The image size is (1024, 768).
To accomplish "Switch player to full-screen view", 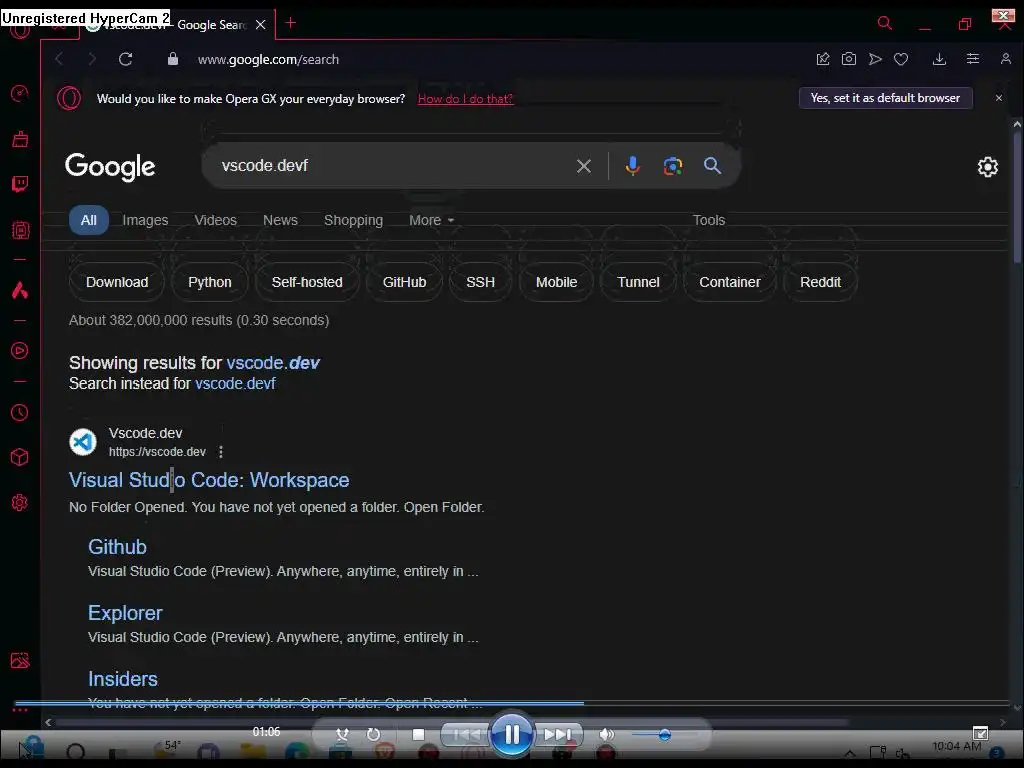I will pyautogui.click(x=980, y=733).
